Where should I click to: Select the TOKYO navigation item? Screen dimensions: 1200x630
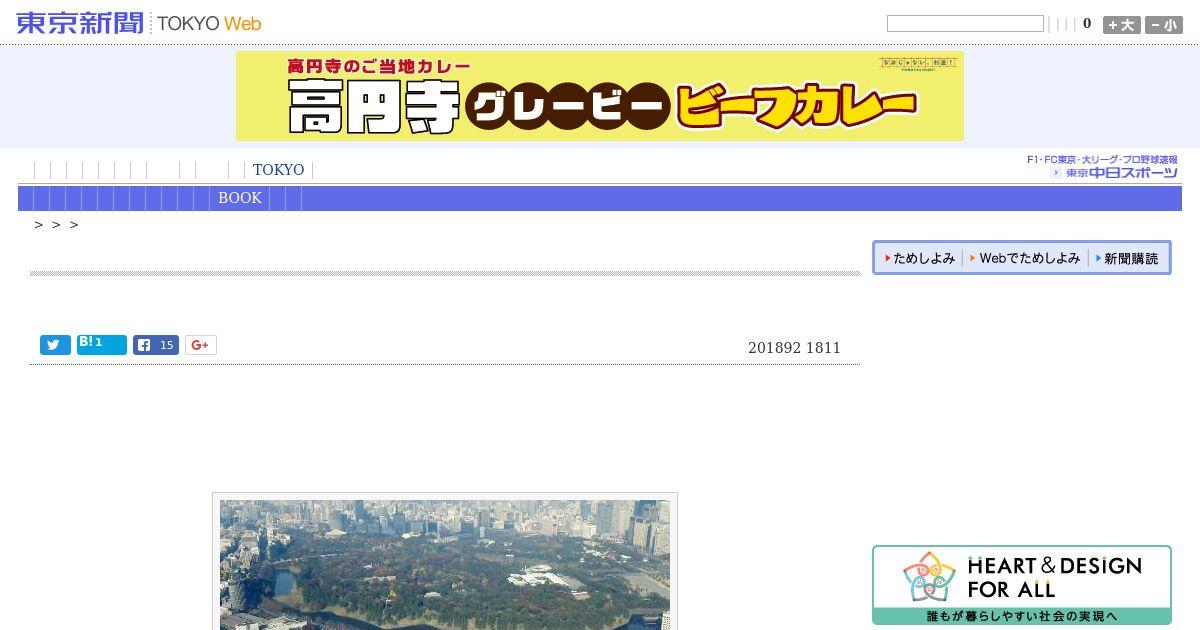[x=278, y=170]
